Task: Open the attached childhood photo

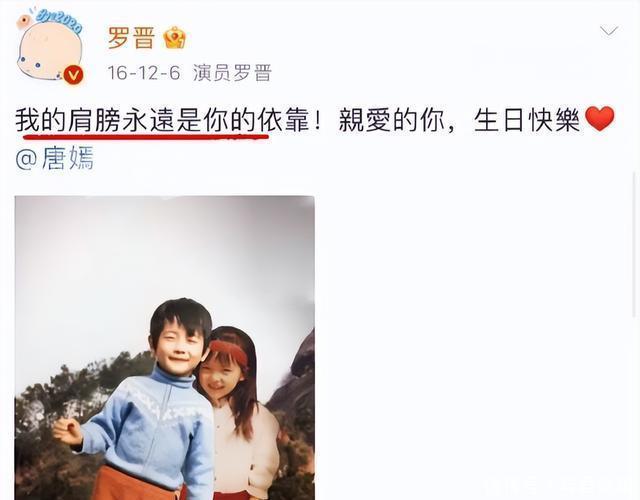Action: coord(164,348)
